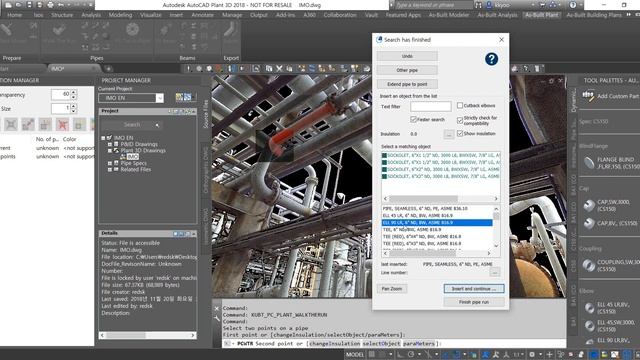Click the FLANGE BLIND tool palette icon
Image resolution: width=640 pixels, height=360 pixels.
point(589,162)
